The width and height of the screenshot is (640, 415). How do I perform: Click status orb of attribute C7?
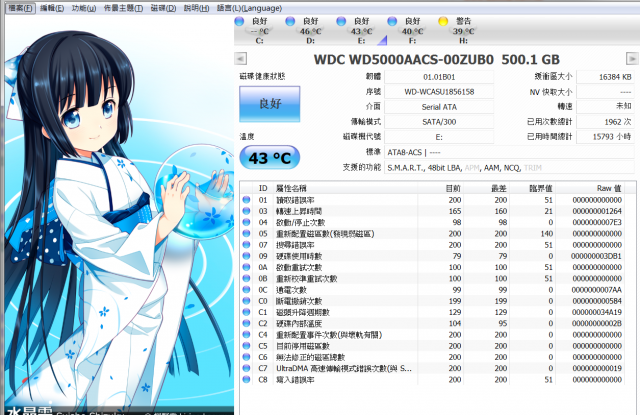246,368
